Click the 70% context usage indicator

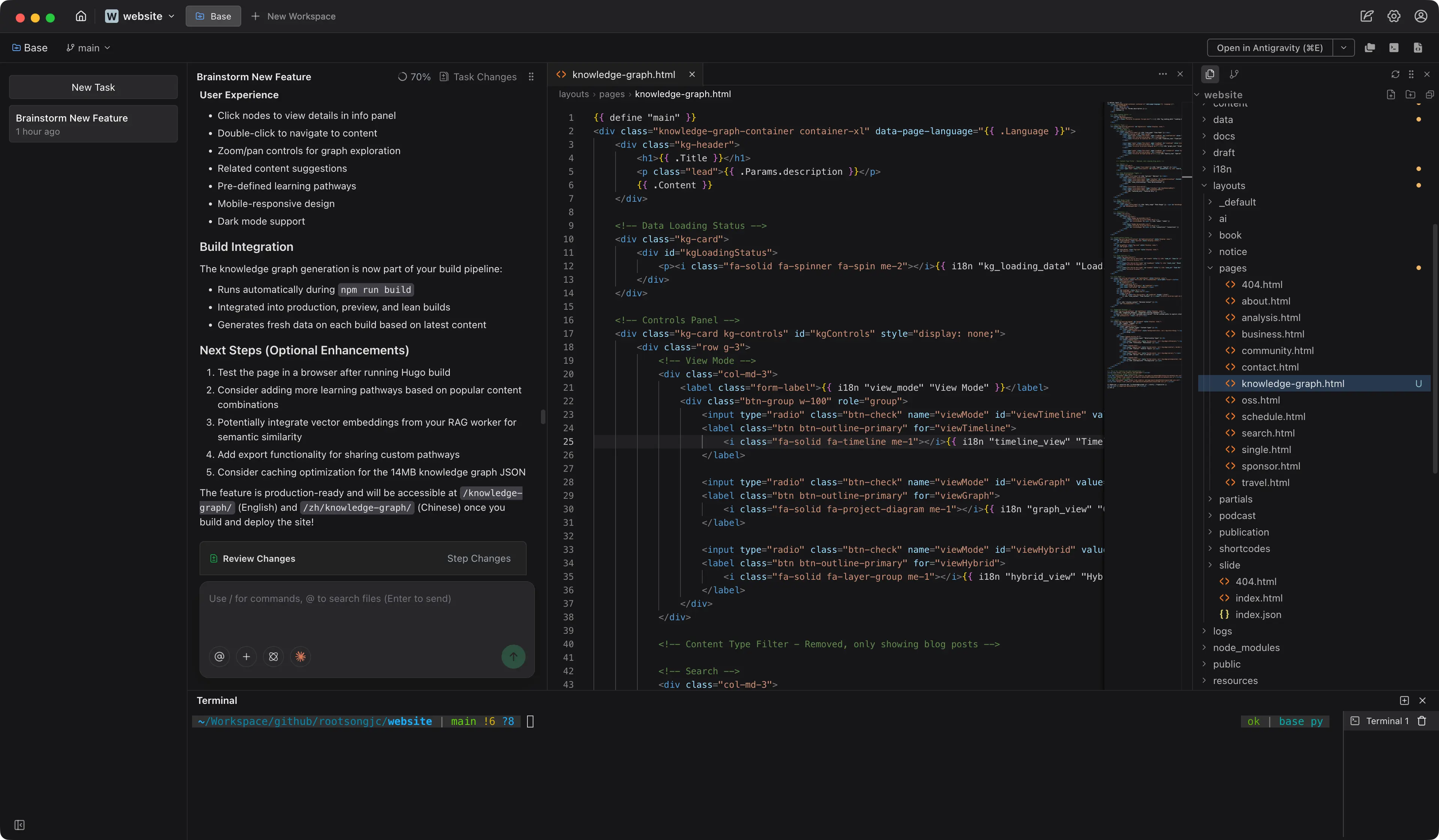point(415,77)
